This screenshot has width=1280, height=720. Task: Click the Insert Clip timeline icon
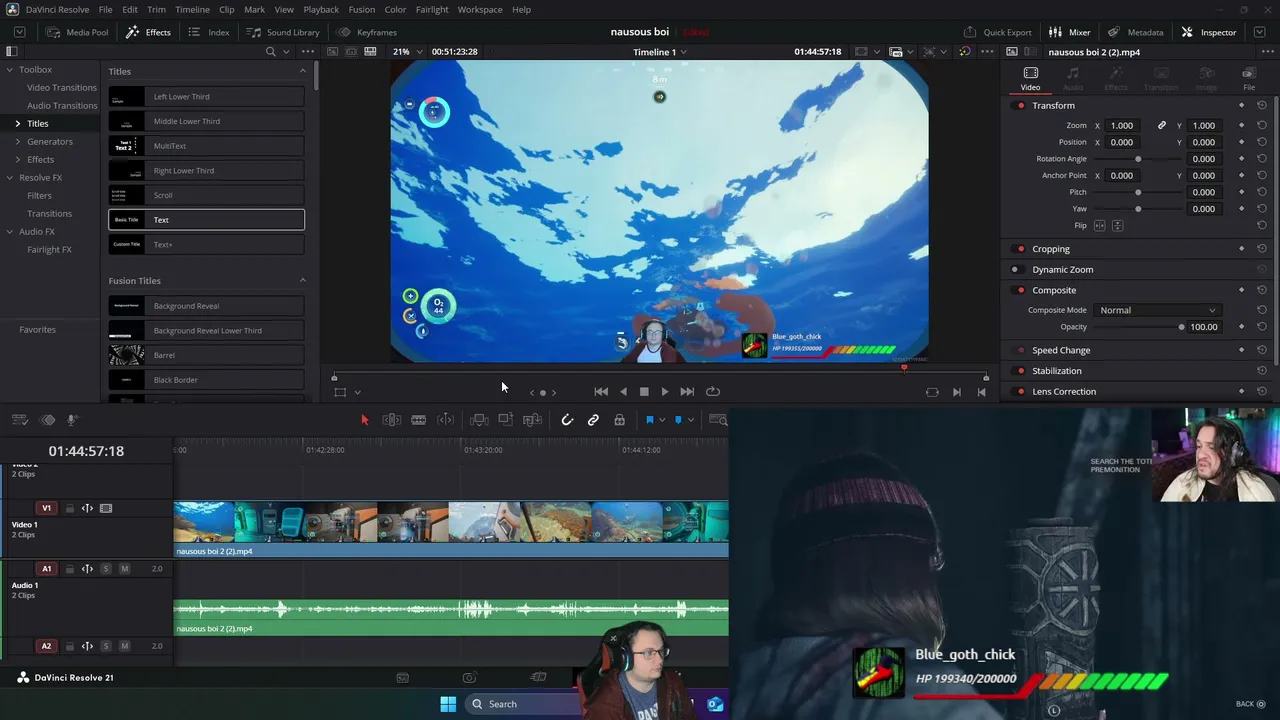tap(479, 420)
